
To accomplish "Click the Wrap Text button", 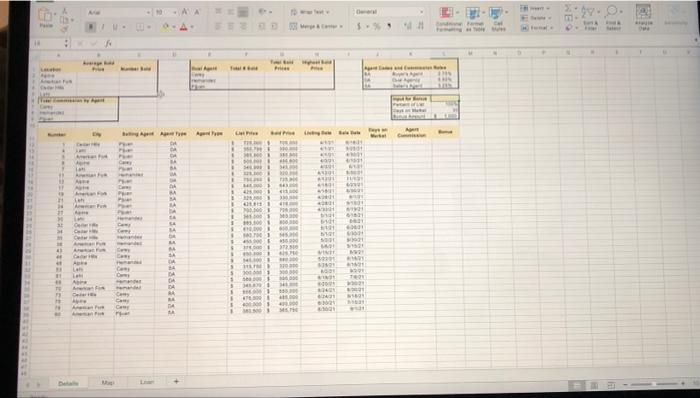I will [309, 12].
